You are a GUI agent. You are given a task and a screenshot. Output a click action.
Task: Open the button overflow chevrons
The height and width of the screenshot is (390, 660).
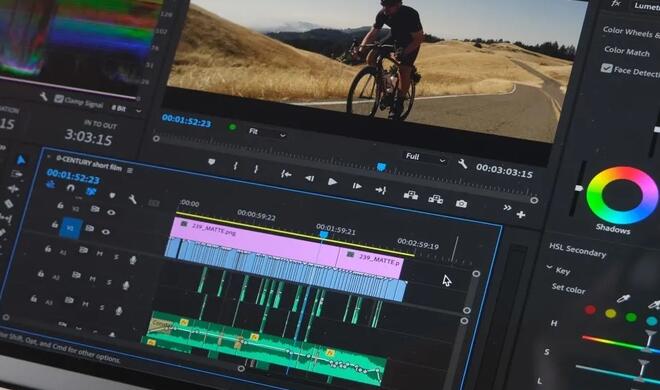(507, 207)
